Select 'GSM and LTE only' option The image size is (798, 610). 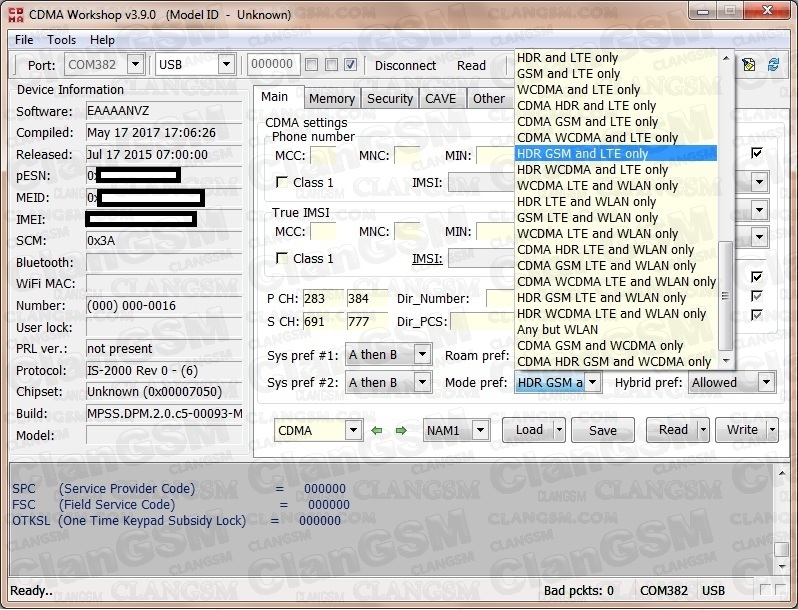click(616, 74)
